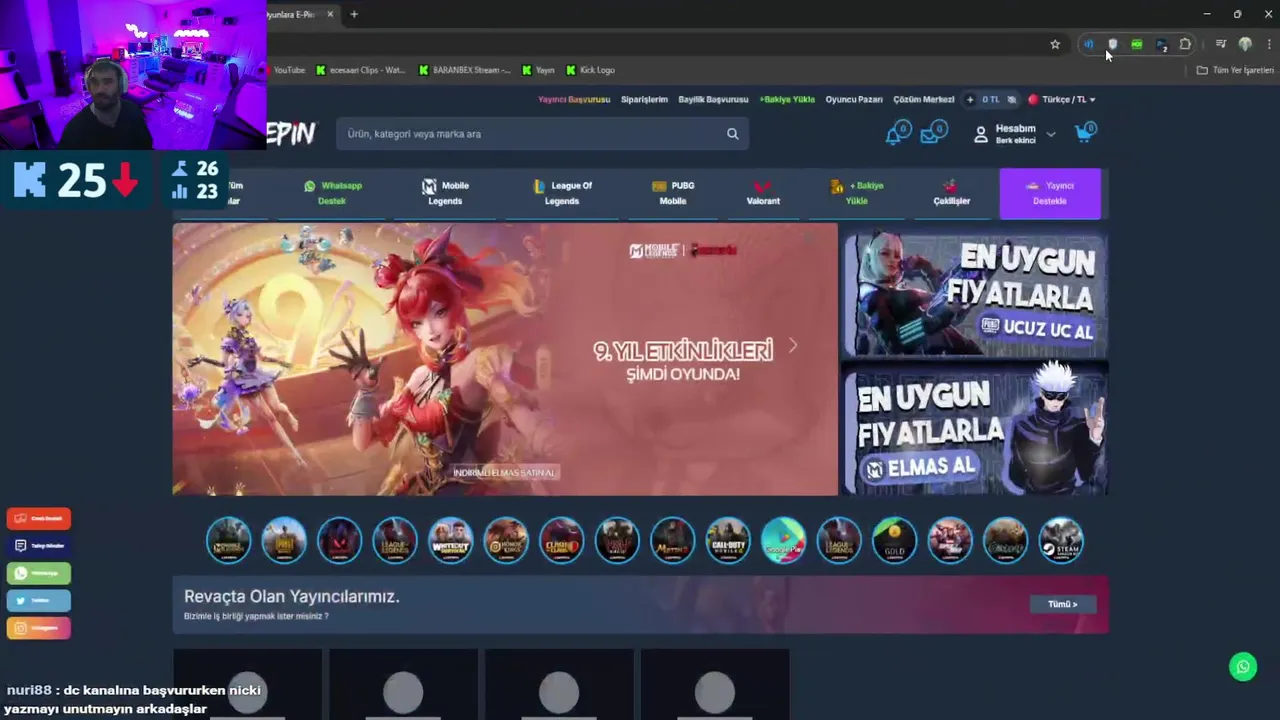Open the messages envelope icon
The width and height of the screenshot is (1280, 720).
tap(932, 134)
